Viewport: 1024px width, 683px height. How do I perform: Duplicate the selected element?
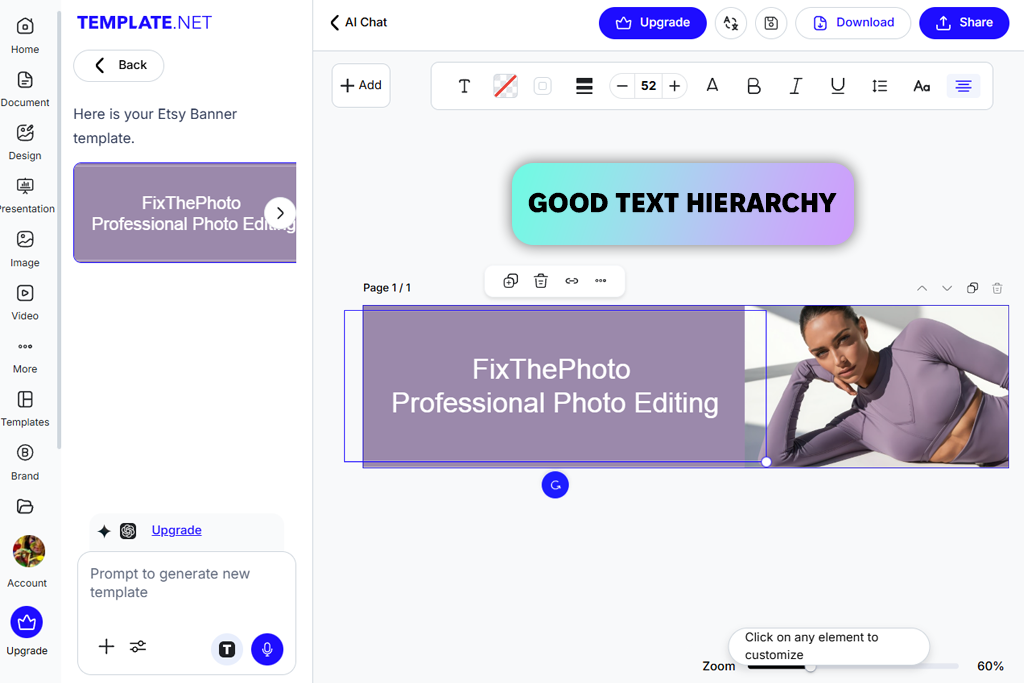tap(511, 281)
